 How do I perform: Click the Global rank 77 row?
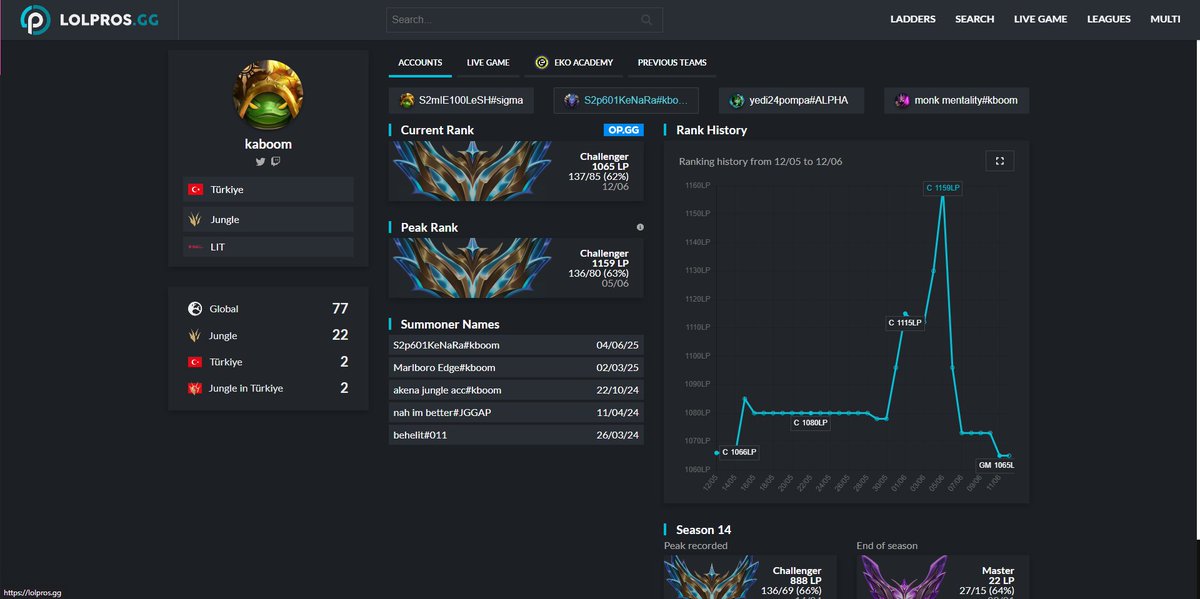point(268,309)
